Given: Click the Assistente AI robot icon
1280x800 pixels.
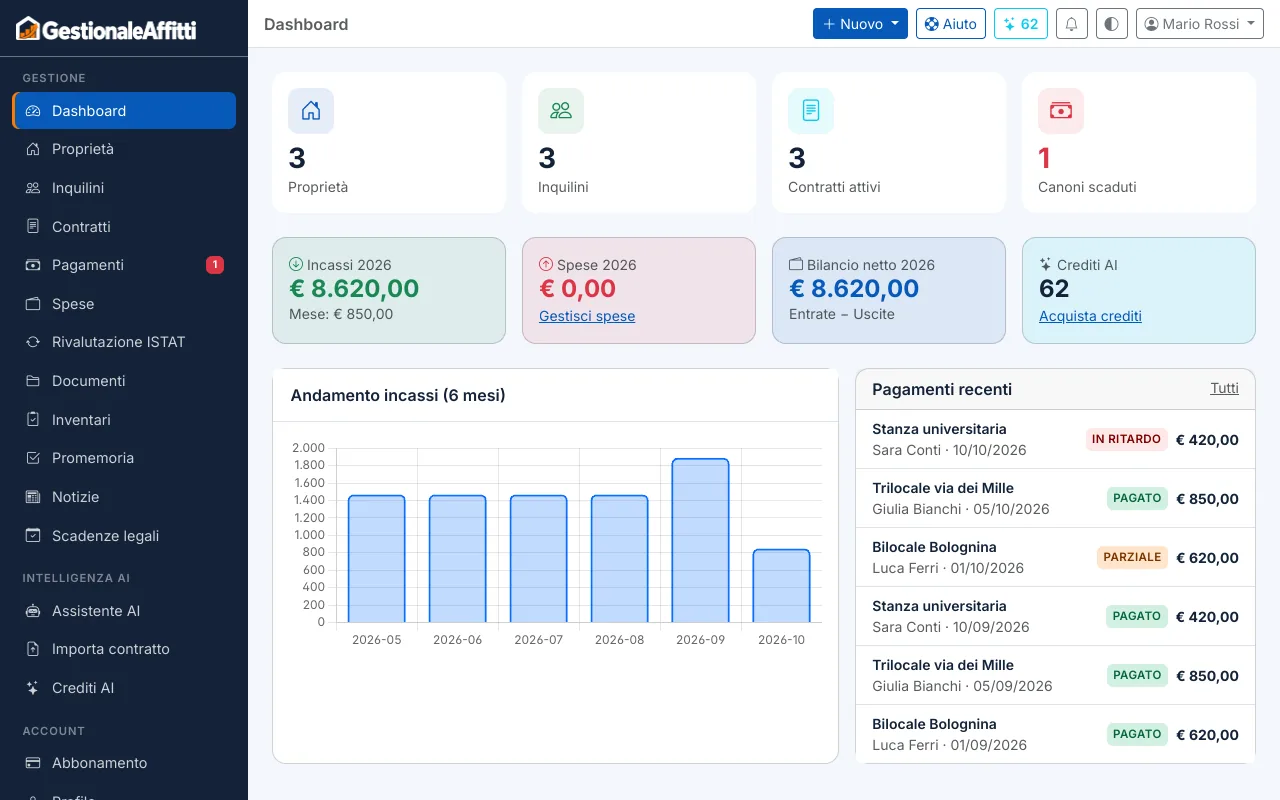Looking at the screenshot, I should pyautogui.click(x=33, y=611).
